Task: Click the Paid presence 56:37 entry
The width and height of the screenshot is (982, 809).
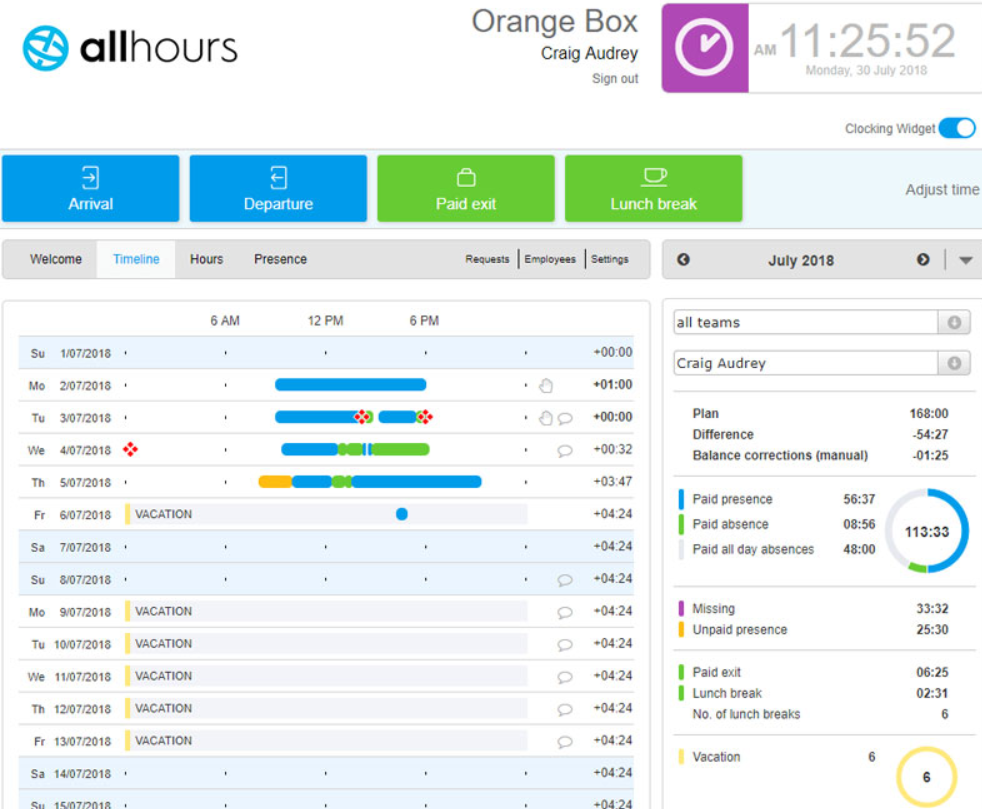Action: [777, 499]
